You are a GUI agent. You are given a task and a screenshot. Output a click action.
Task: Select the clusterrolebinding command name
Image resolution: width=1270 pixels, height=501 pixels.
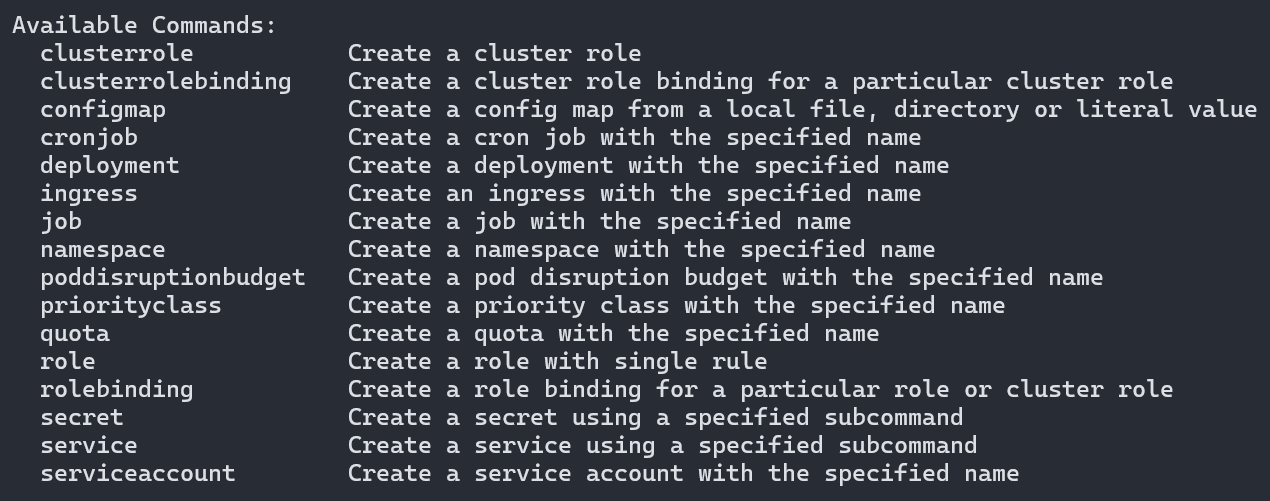click(165, 81)
